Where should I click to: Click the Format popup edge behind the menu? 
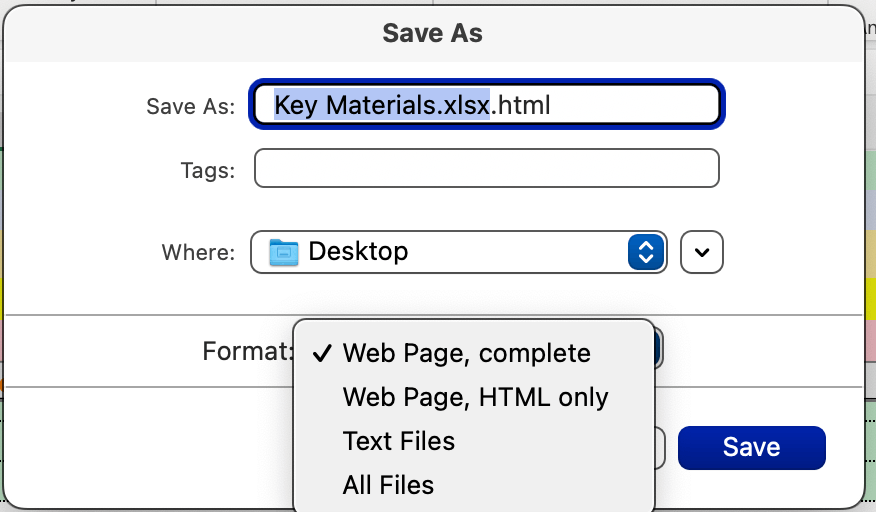click(659, 350)
